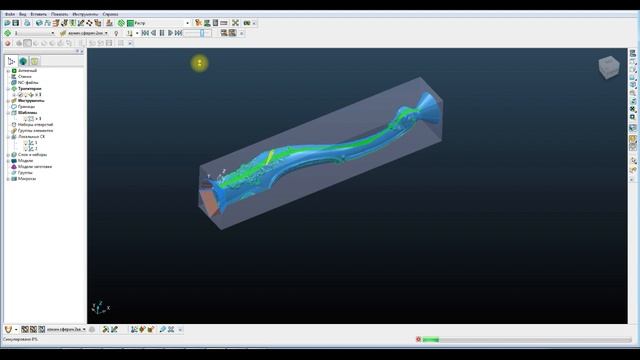The width and height of the screenshot is (640, 360).
Task: Toggle visibility of workplane 1
Action: (x=25, y=142)
